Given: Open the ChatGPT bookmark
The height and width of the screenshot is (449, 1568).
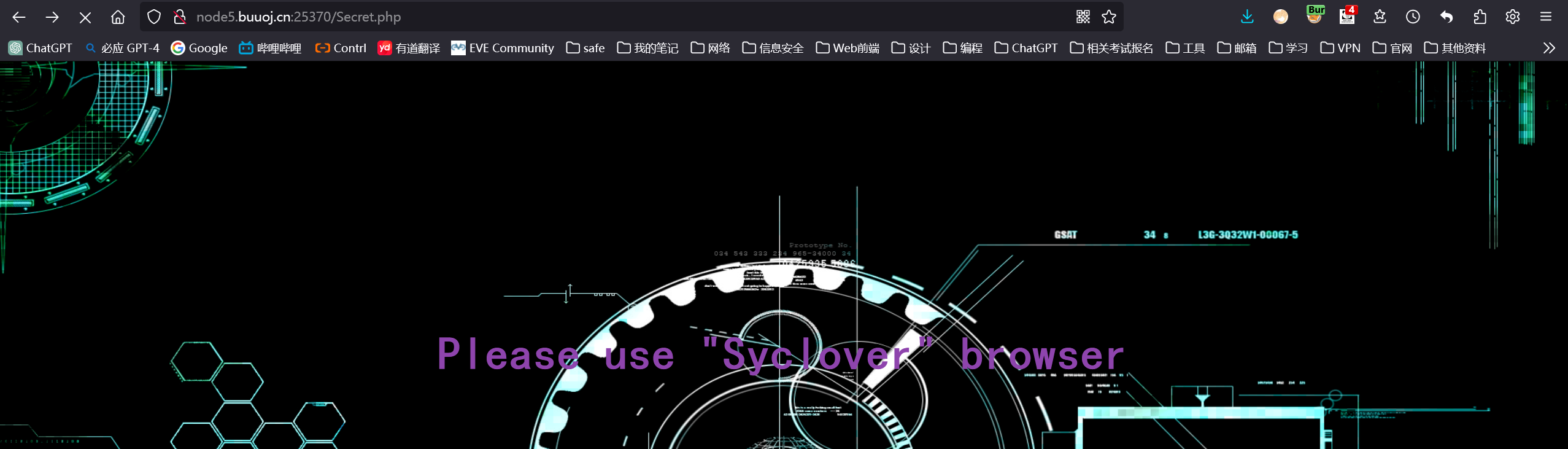Looking at the screenshot, I should coord(41,48).
